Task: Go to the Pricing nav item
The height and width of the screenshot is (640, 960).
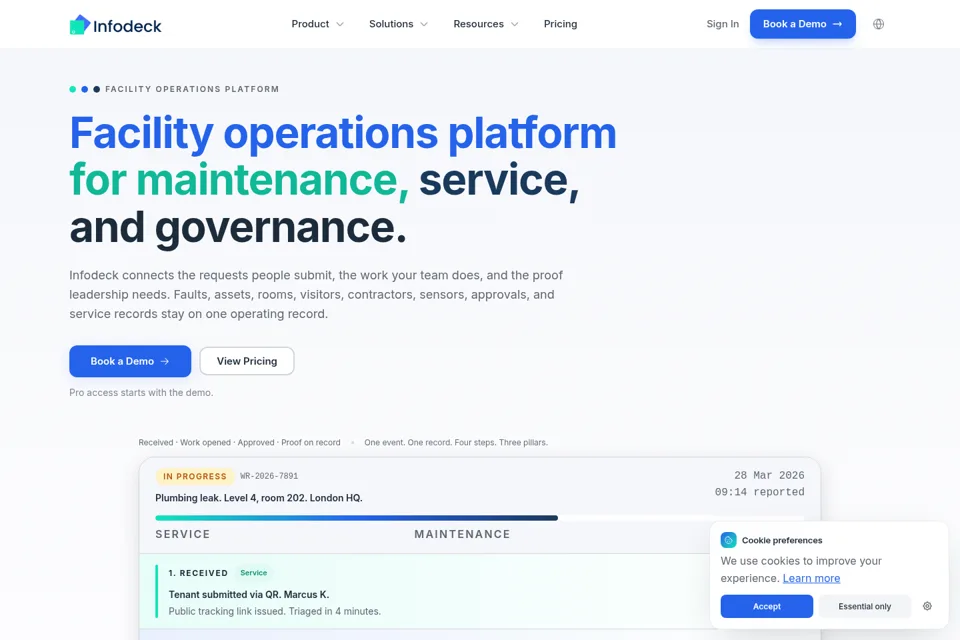Action: (x=560, y=24)
